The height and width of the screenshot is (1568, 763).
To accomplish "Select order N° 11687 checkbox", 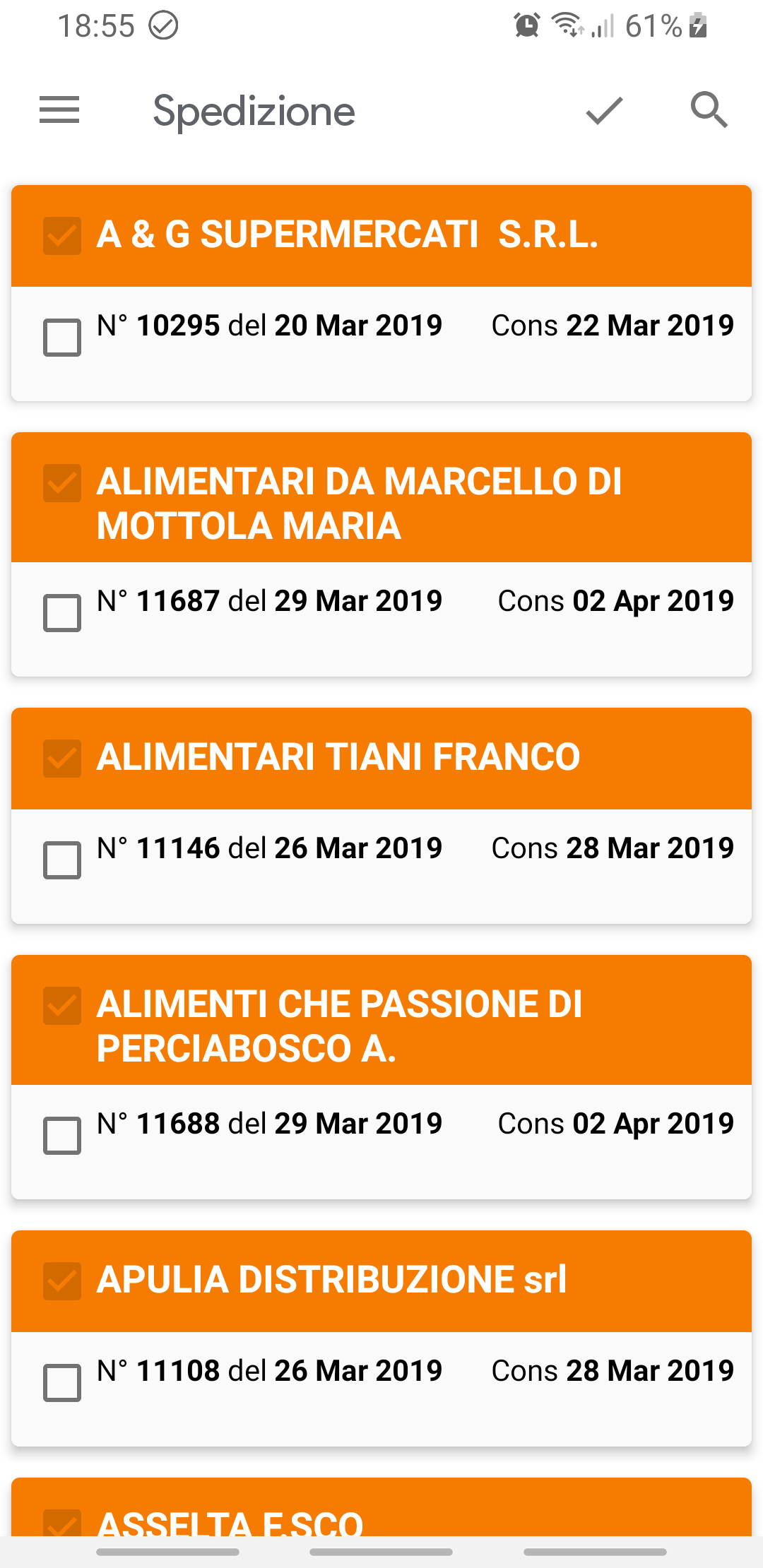I will (x=62, y=613).
